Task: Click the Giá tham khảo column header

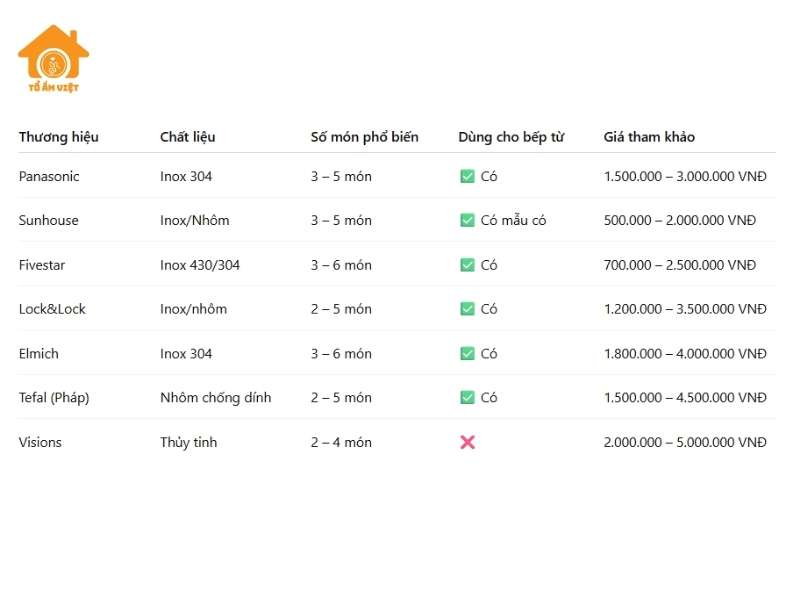Action: pos(649,137)
